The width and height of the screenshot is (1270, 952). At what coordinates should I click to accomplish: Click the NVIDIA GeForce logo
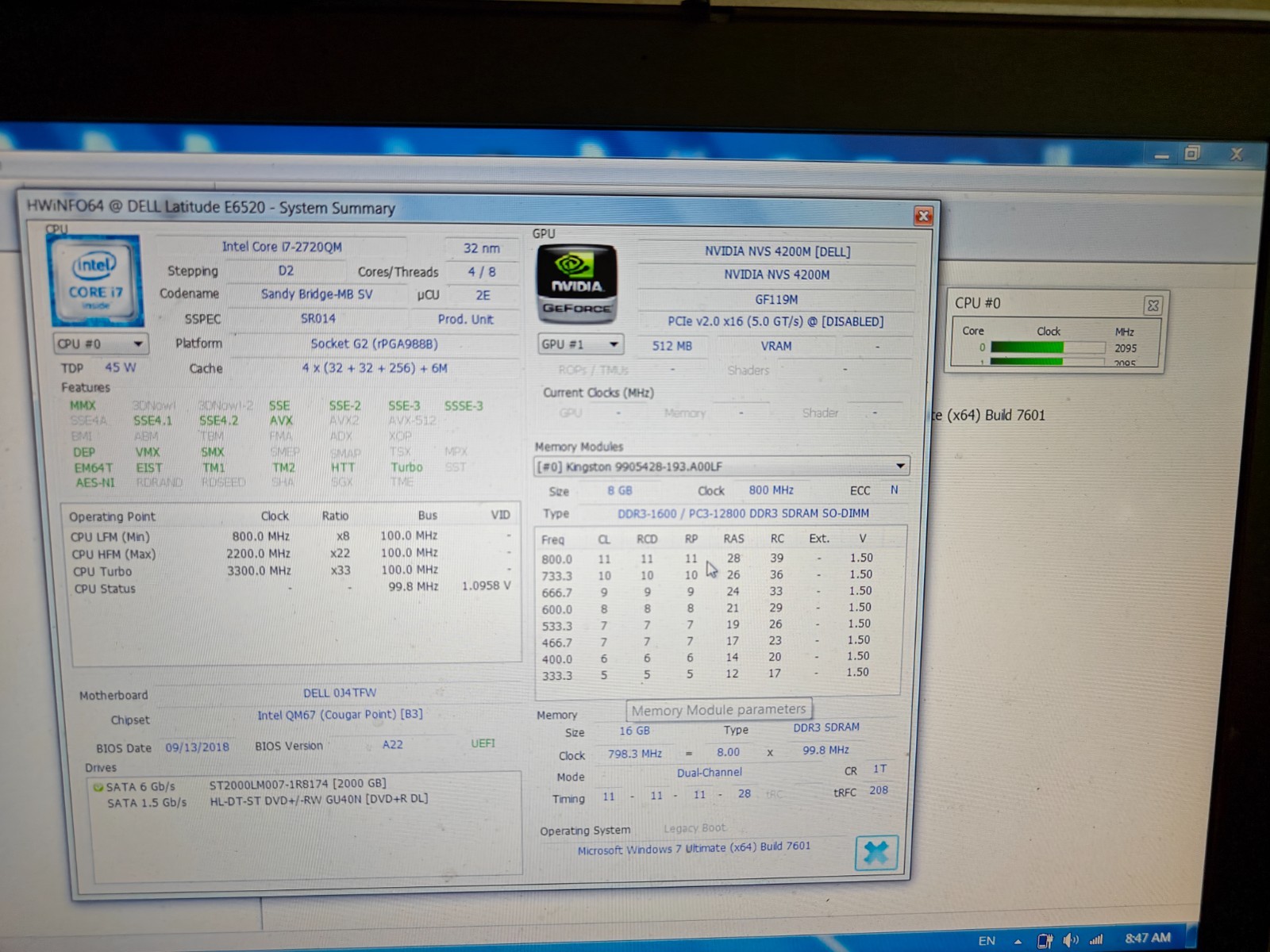coord(577,283)
